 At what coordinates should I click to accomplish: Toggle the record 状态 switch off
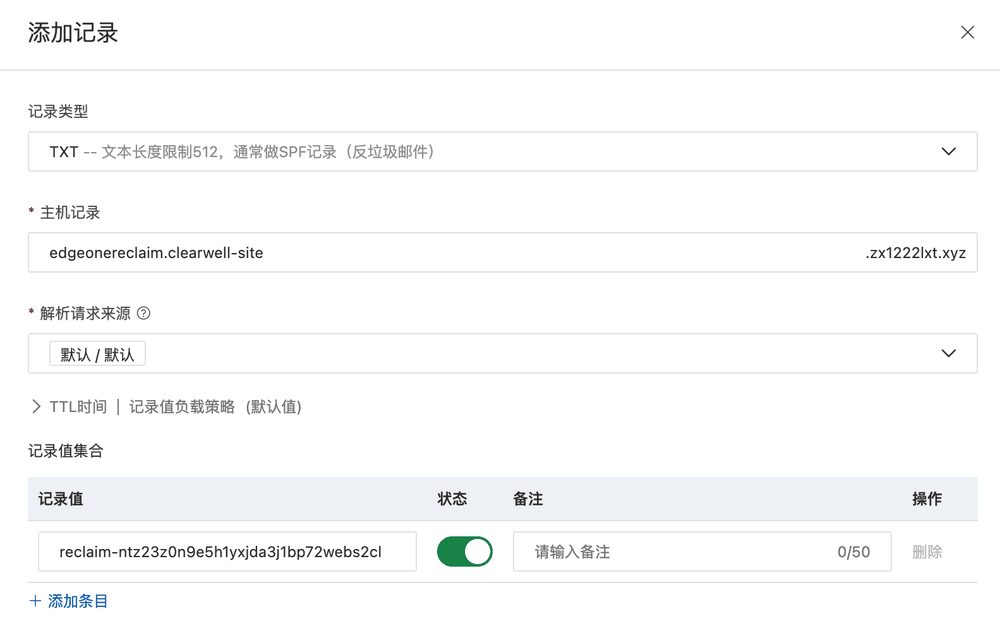pos(464,552)
